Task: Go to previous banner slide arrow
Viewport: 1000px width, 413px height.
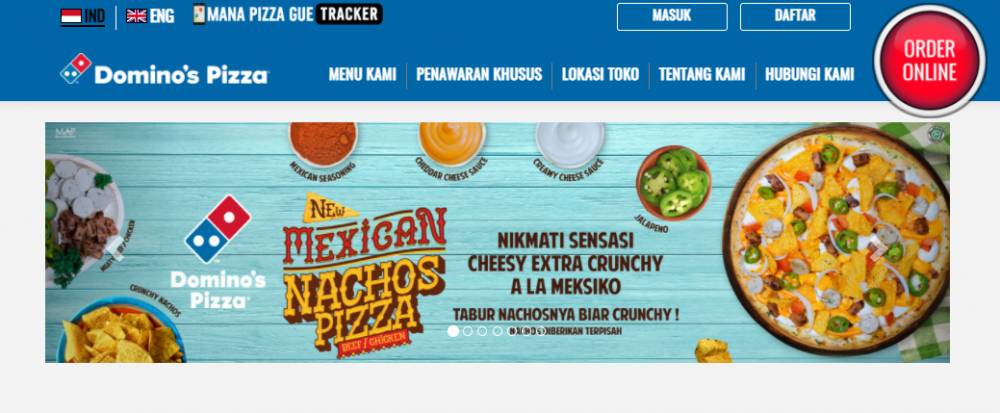Action: (x=115, y=248)
